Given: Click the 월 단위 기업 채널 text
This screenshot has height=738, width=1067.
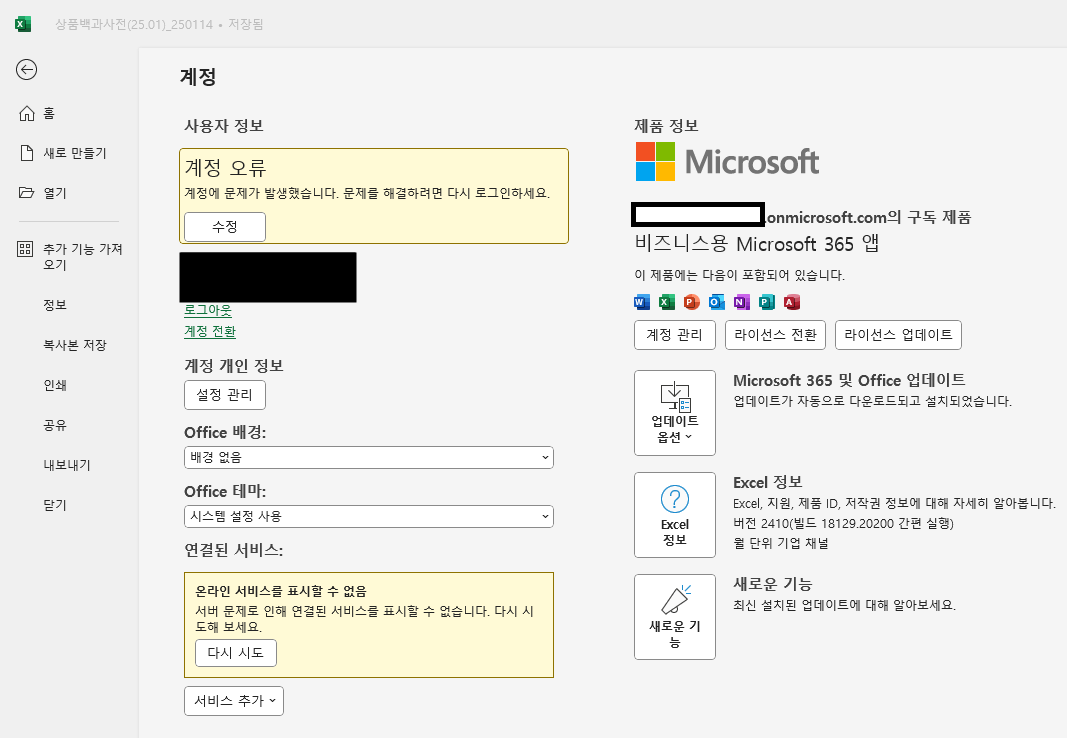Looking at the screenshot, I should [x=781, y=543].
